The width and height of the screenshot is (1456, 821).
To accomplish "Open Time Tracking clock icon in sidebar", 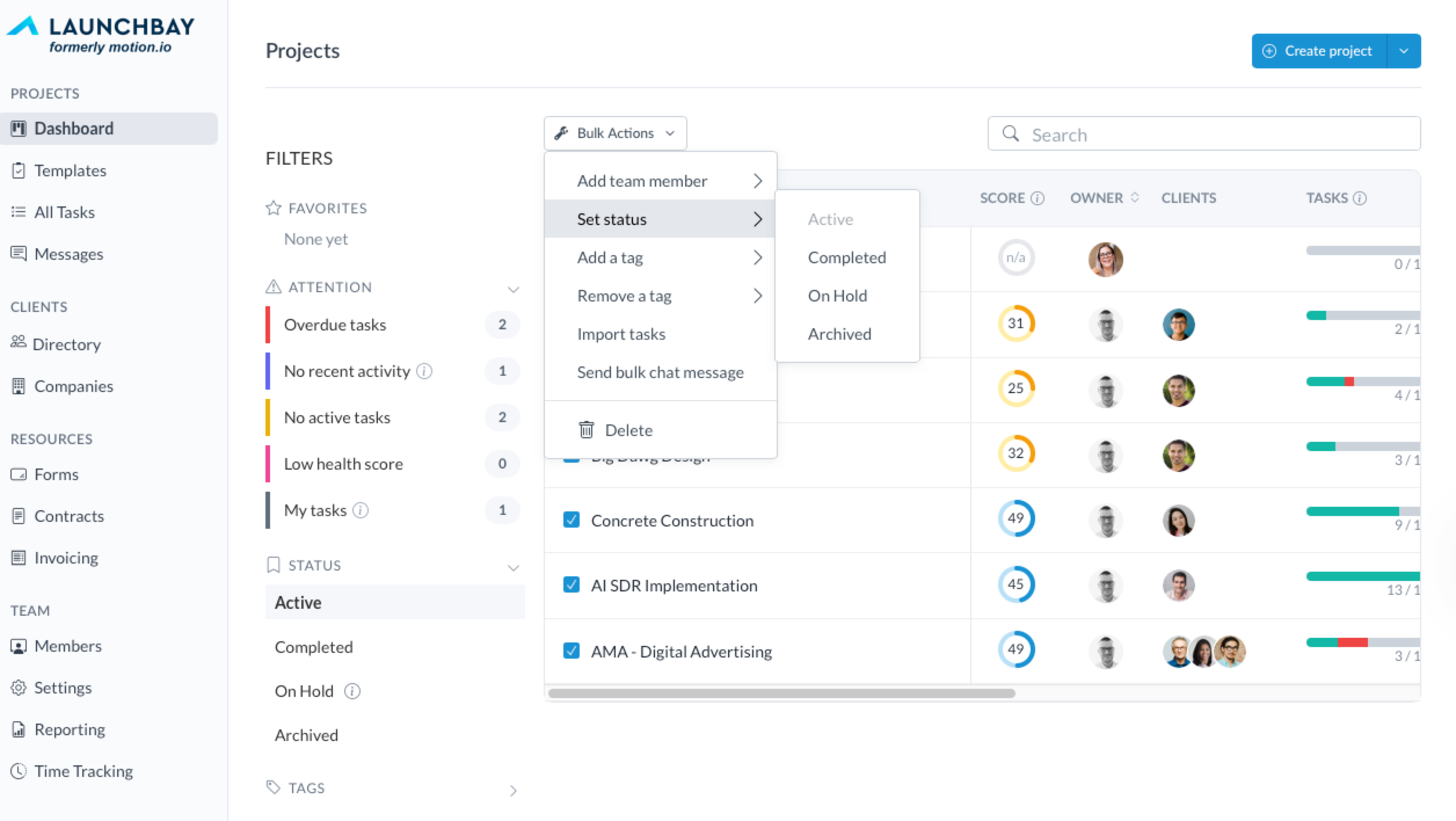I will [19, 771].
